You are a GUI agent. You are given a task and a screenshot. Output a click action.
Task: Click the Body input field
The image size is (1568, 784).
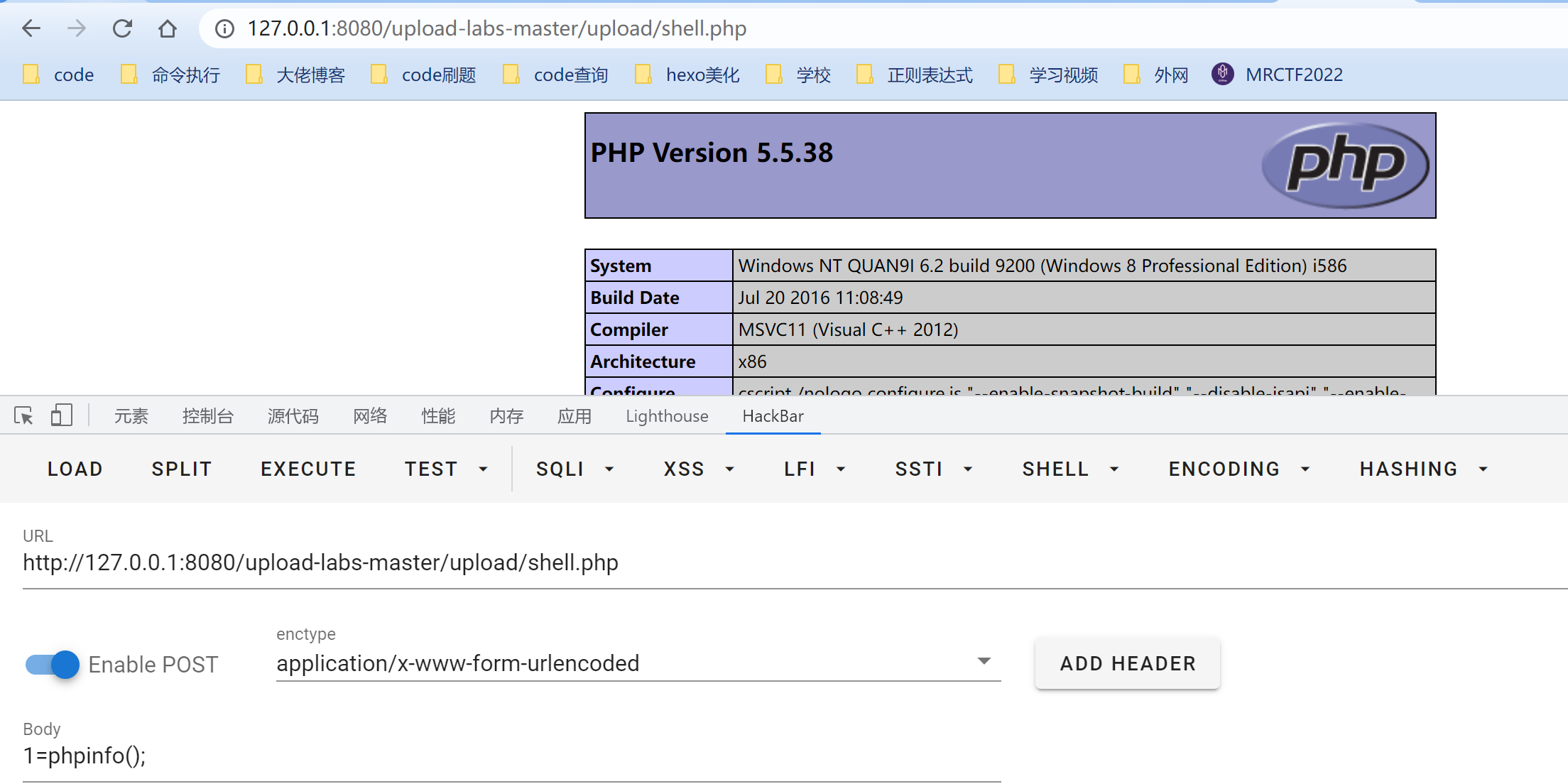pos(511,756)
